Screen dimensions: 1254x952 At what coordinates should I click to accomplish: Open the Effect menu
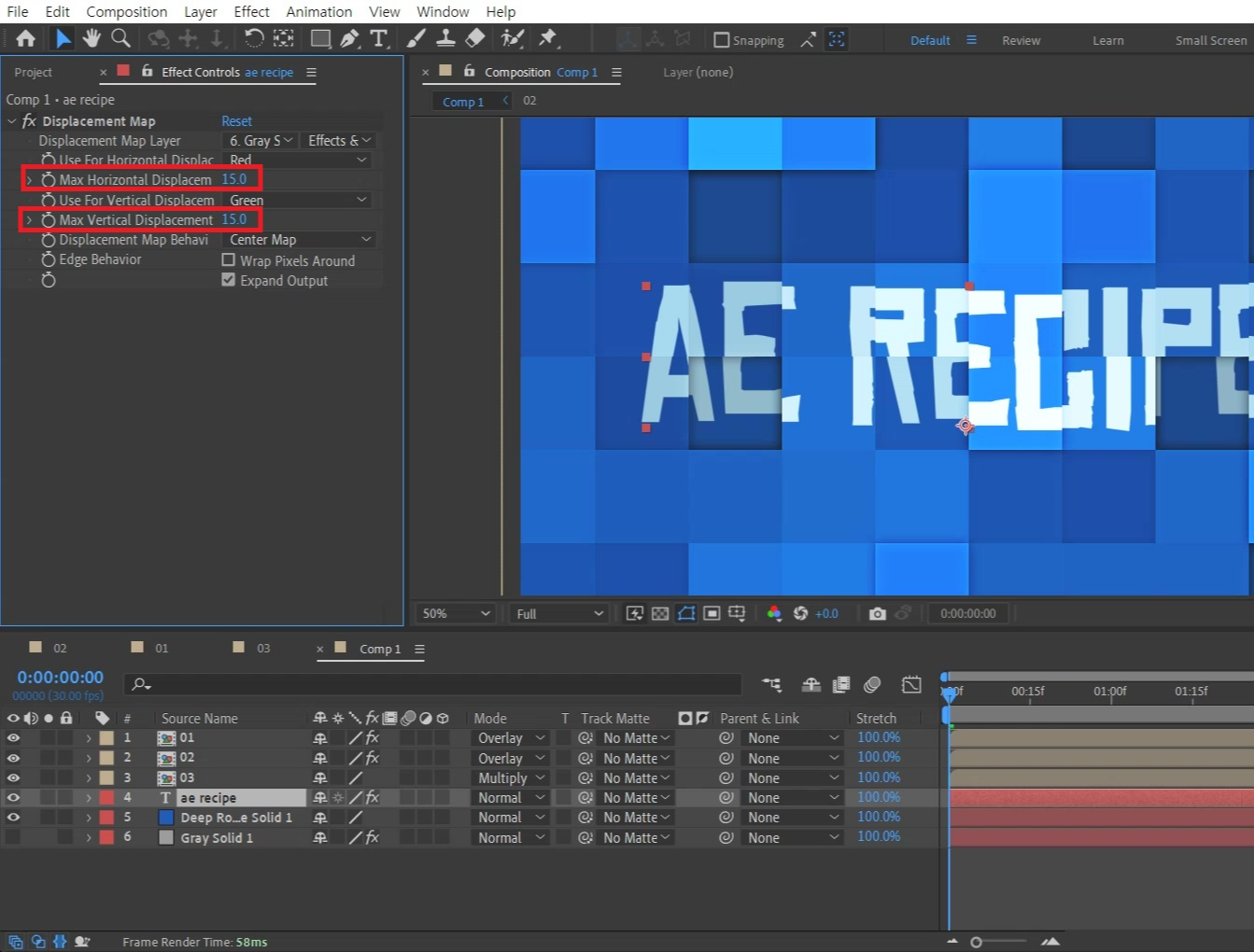[251, 11]
